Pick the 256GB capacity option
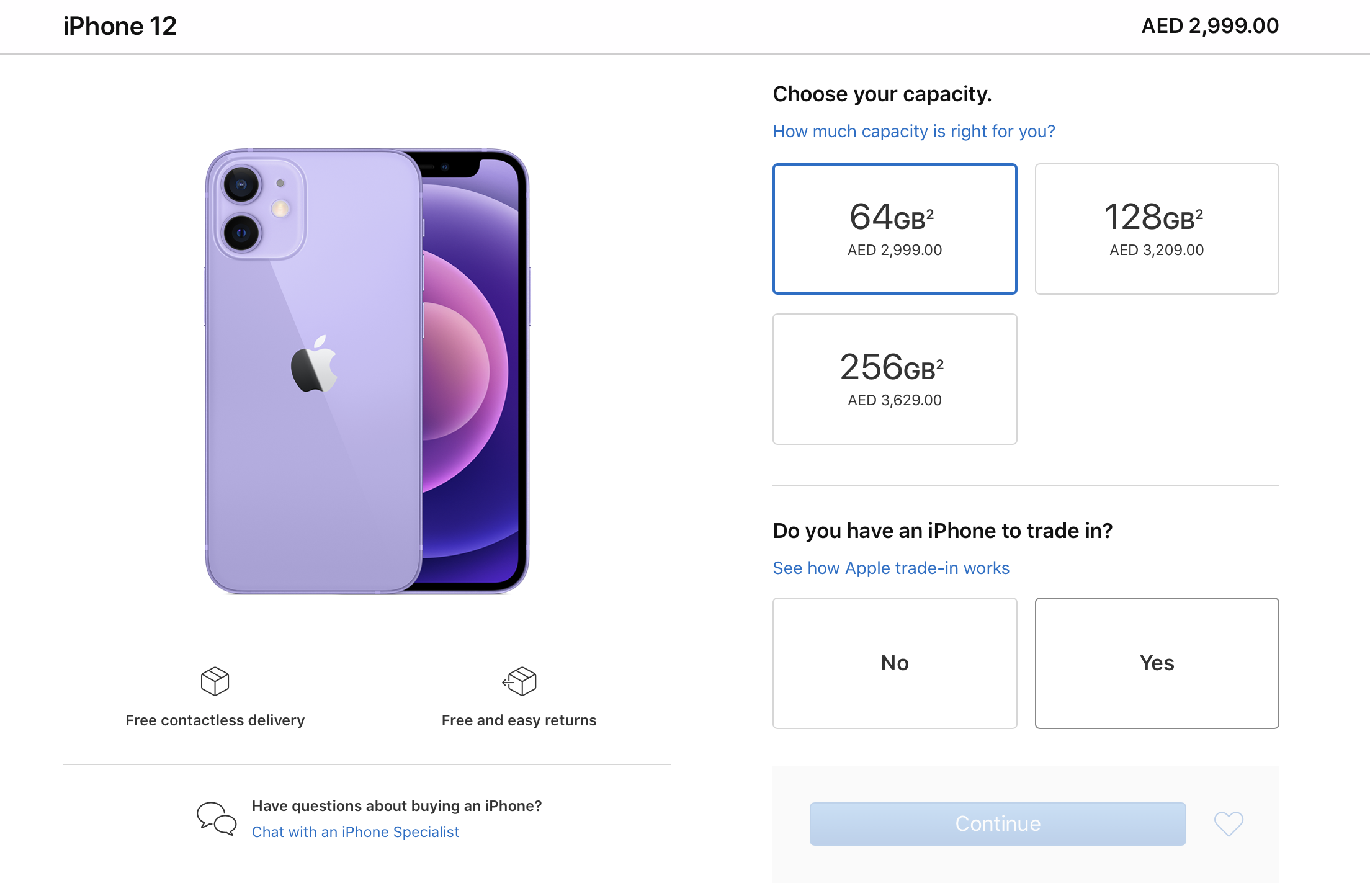This screenshot has width=1370, height=896. [895, 379]
